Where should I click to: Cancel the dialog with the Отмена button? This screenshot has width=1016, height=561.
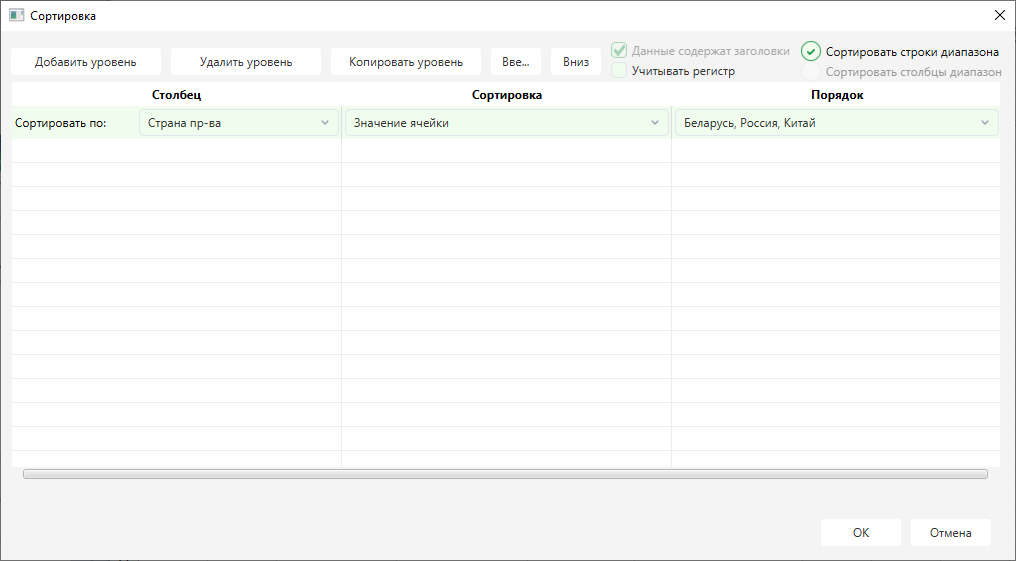point(950,533)
